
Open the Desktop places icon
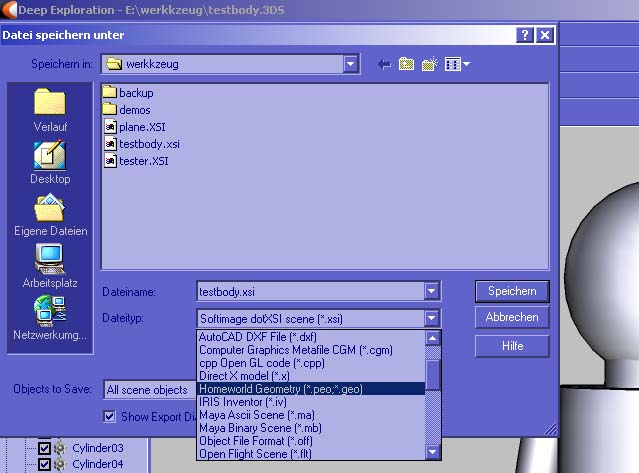(50, 158)
